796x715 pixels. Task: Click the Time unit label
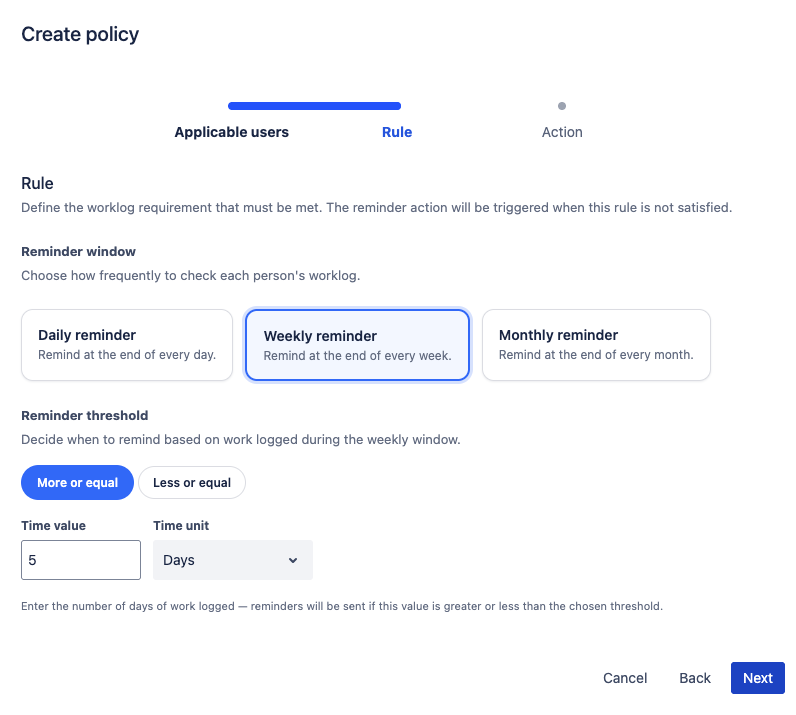pyautogui.click(x=181, y=526)
